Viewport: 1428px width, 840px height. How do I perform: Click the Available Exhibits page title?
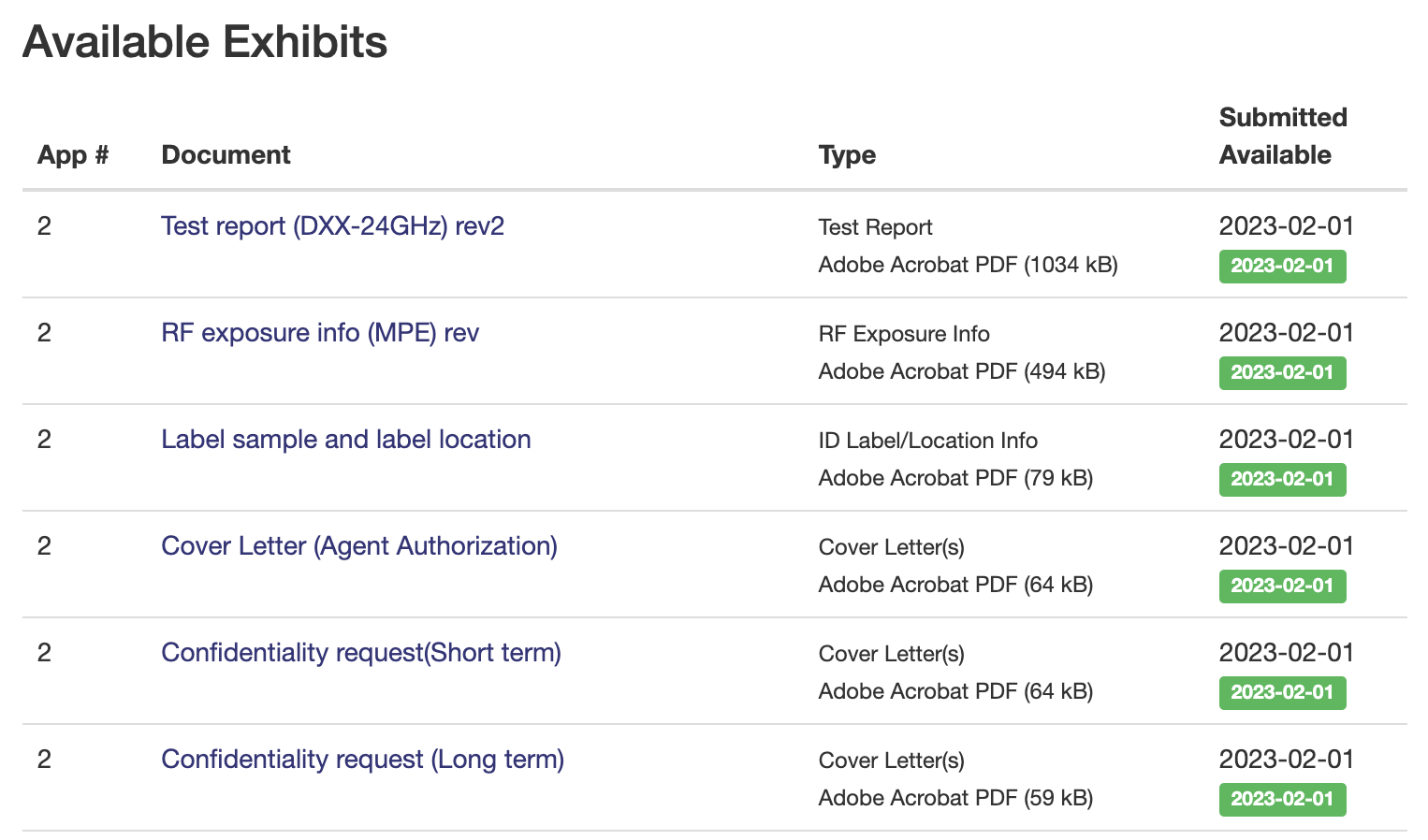click(205, 41)
